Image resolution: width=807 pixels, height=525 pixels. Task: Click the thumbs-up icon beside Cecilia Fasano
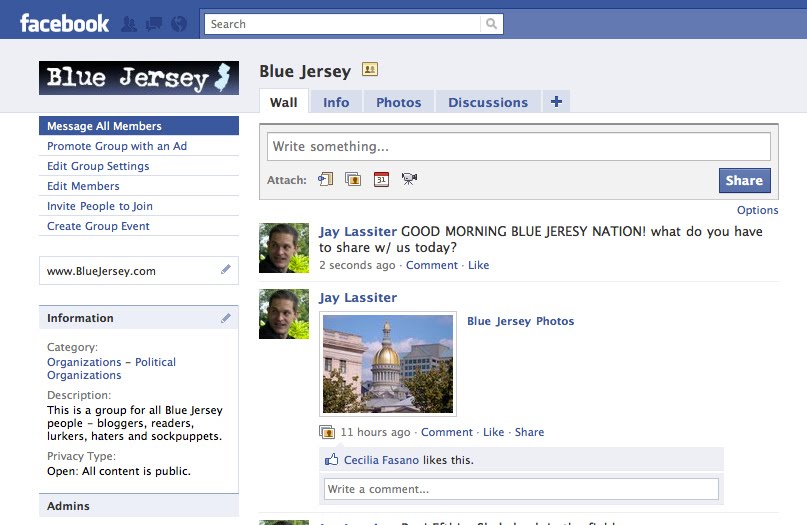coord(331,459)
